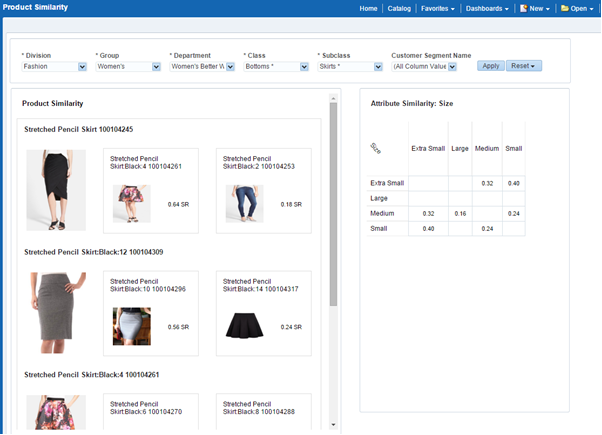Click card title Skirt:Black:8 100104288

click(x=259, y=408)
